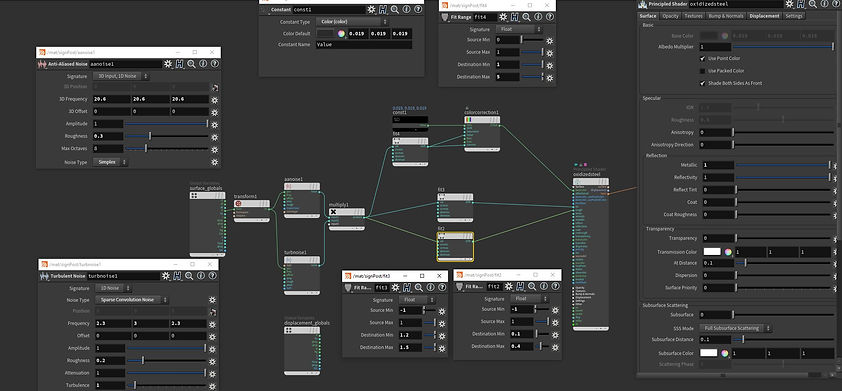The image size is (842, 391).
Task: Open gear icon next to fit4 Source Min
Action: pos(549,40)
